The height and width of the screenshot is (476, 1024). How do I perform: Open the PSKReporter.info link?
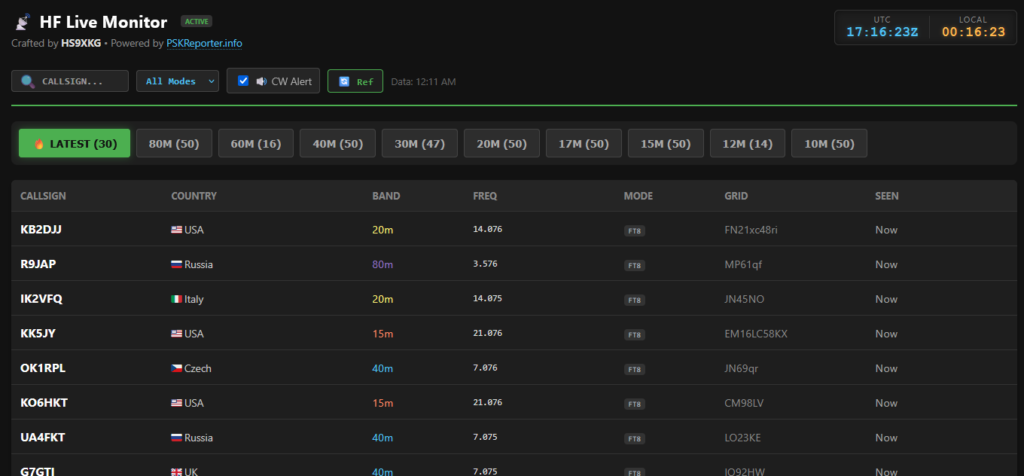pos(204,43)
